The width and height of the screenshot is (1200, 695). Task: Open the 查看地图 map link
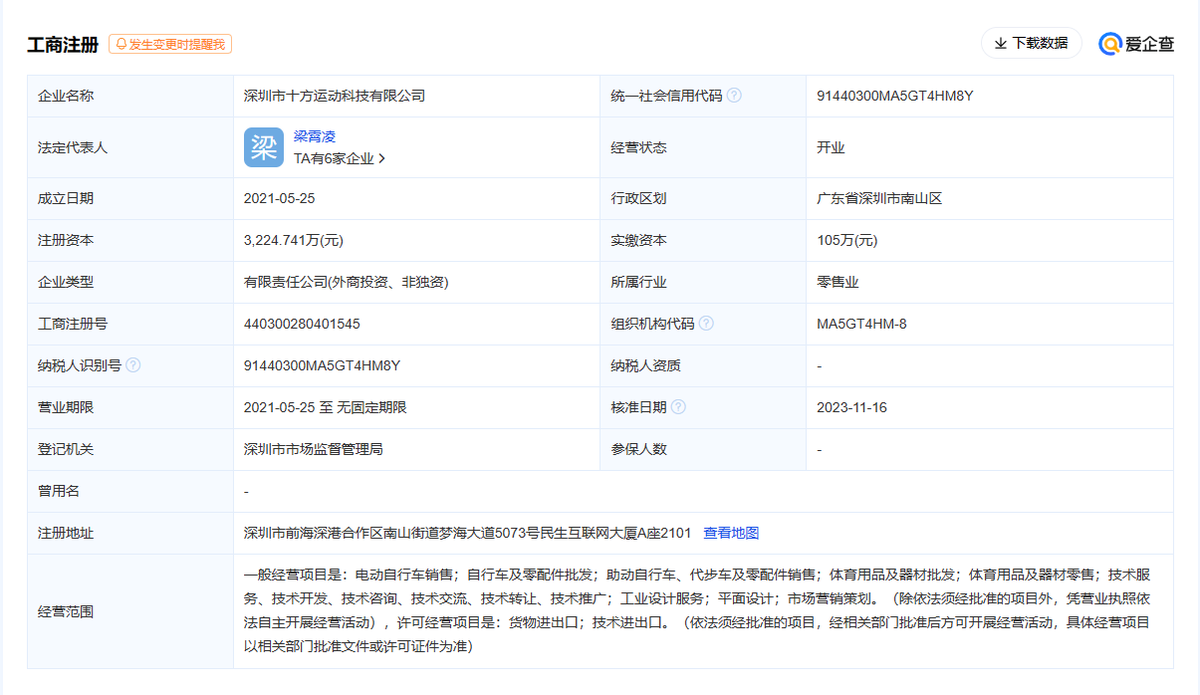731,533
